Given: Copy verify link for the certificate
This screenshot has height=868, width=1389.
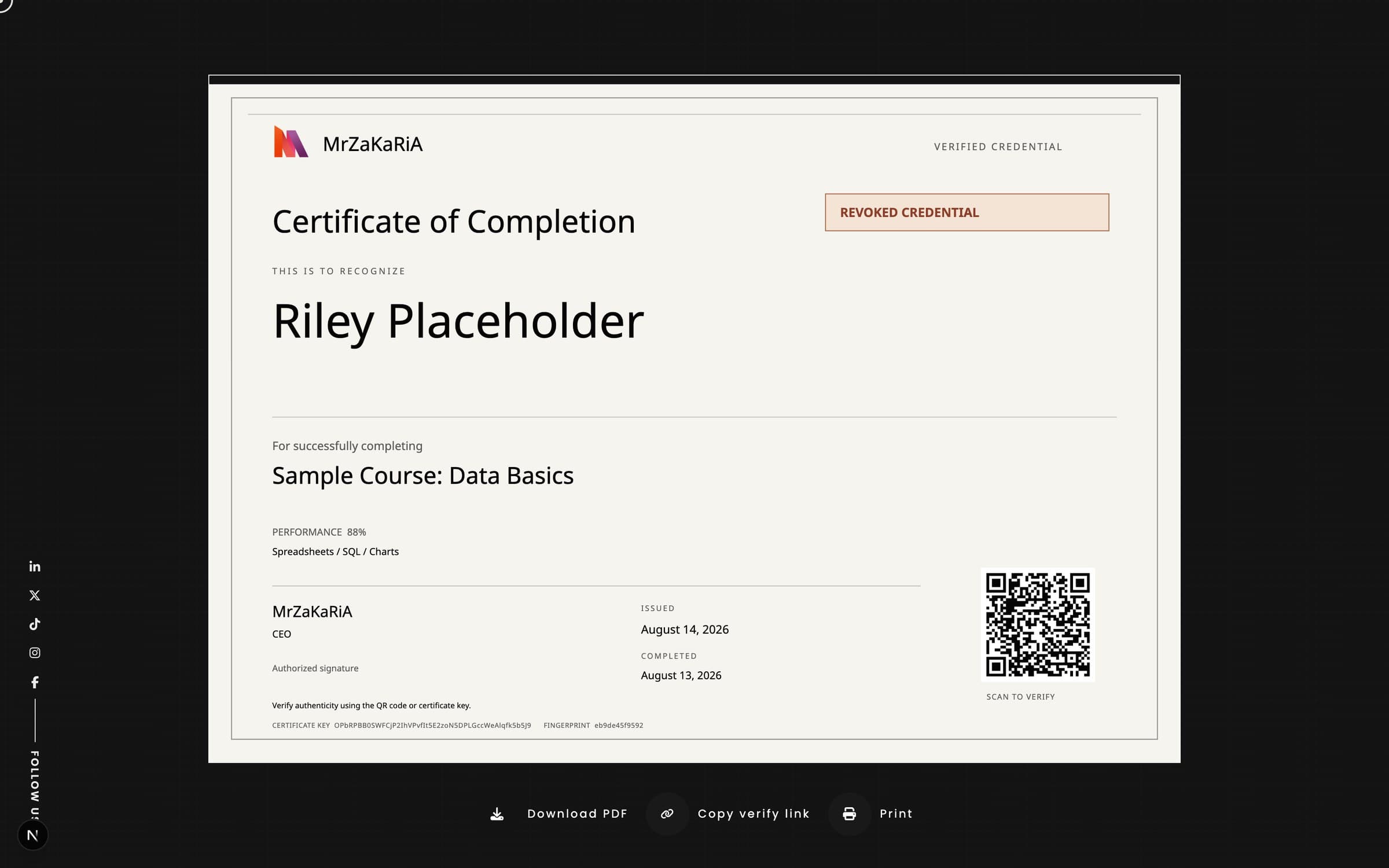Looking at the screenshot, I should (754, 814).
